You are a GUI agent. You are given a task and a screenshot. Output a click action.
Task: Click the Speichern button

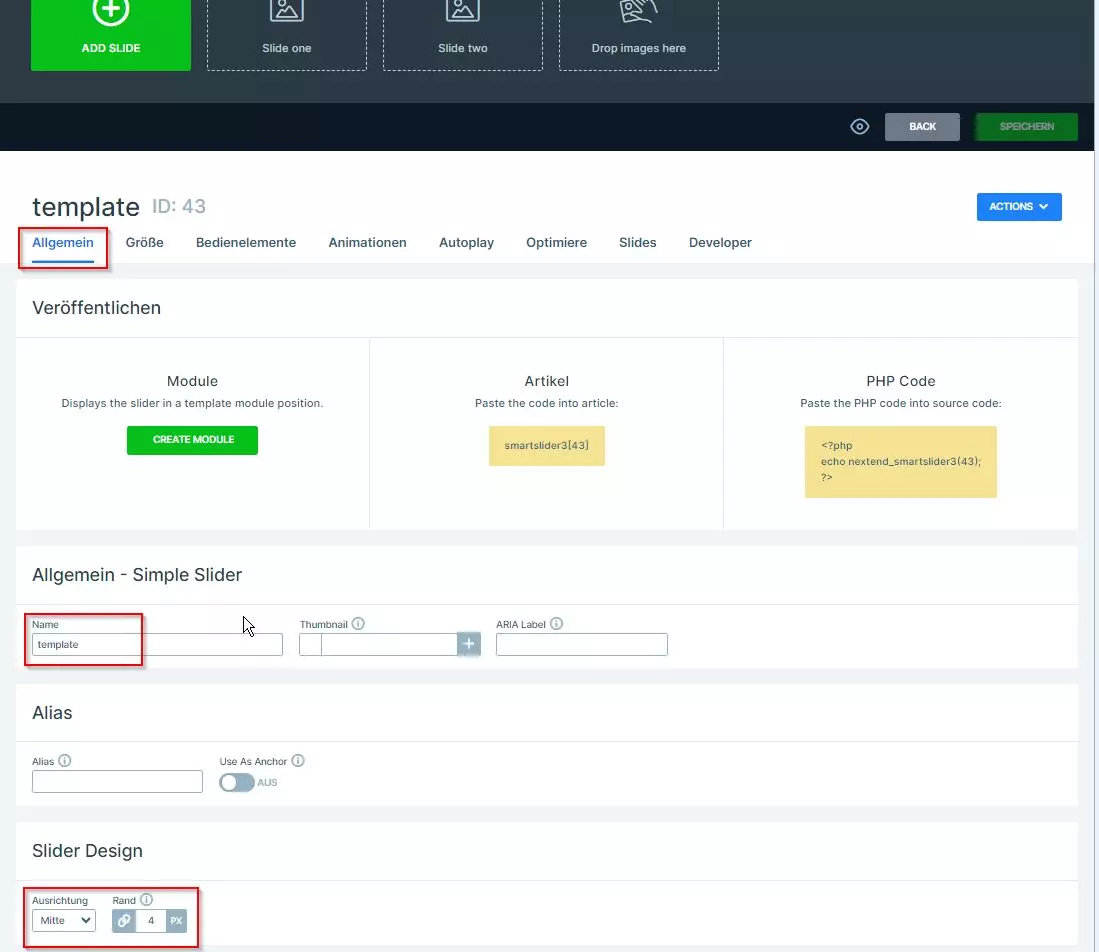pyautogui.click(x=1026, y=127)
